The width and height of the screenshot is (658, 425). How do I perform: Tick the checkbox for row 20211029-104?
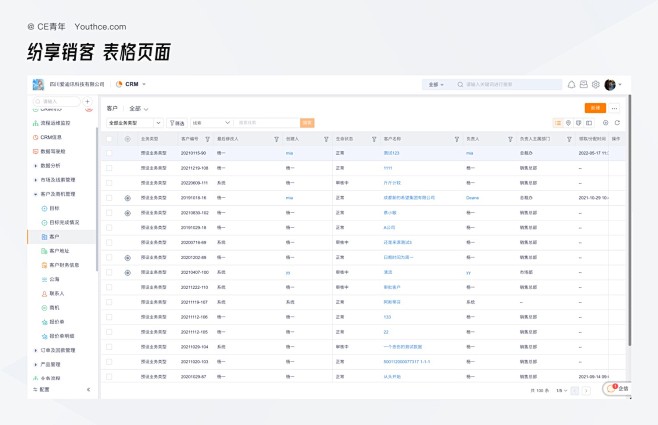click(x=109, y=347)
